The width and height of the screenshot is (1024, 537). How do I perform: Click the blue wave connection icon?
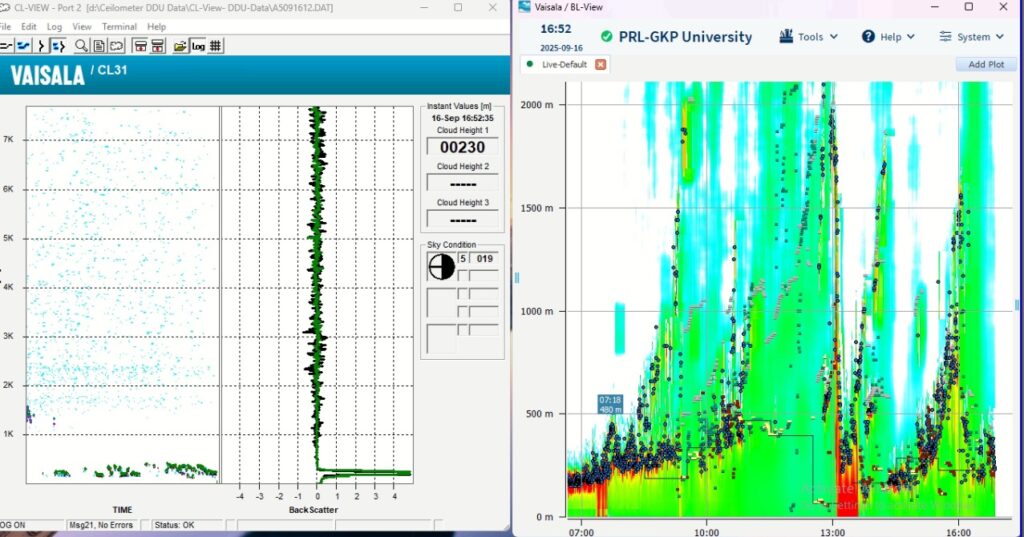point(23,46)
